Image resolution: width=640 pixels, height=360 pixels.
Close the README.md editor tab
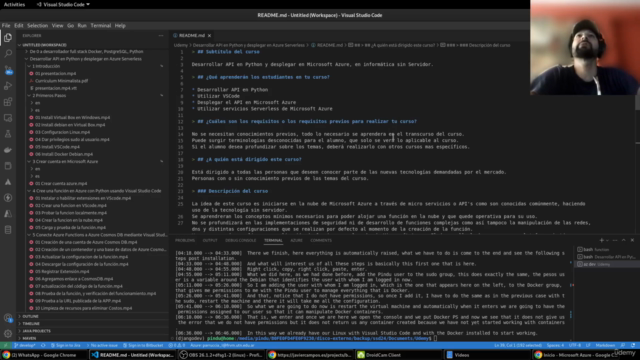click(x=209, y=36)
